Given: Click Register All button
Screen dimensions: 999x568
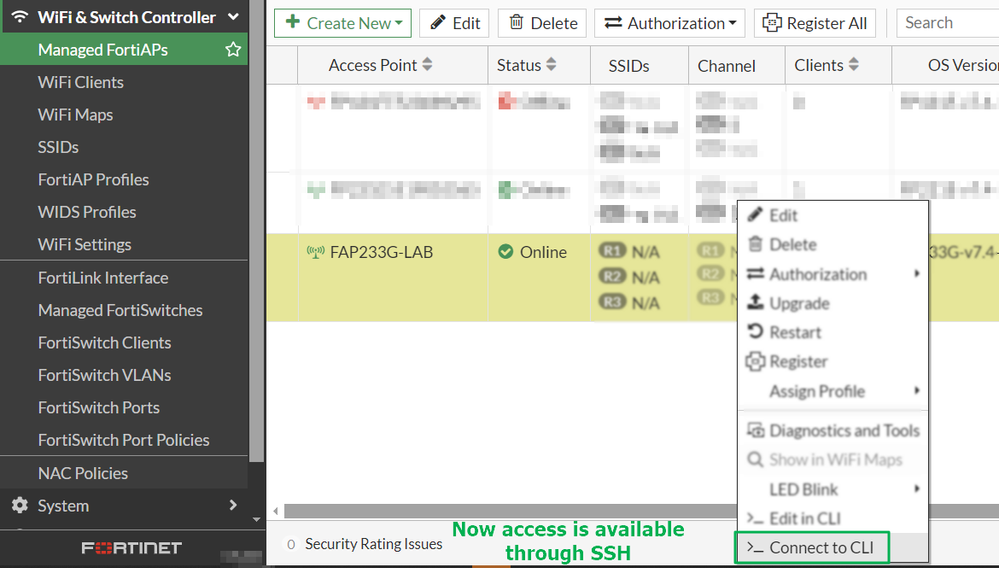Looking at the screenshot, I should pyautogui.click(x=815, y=23).
